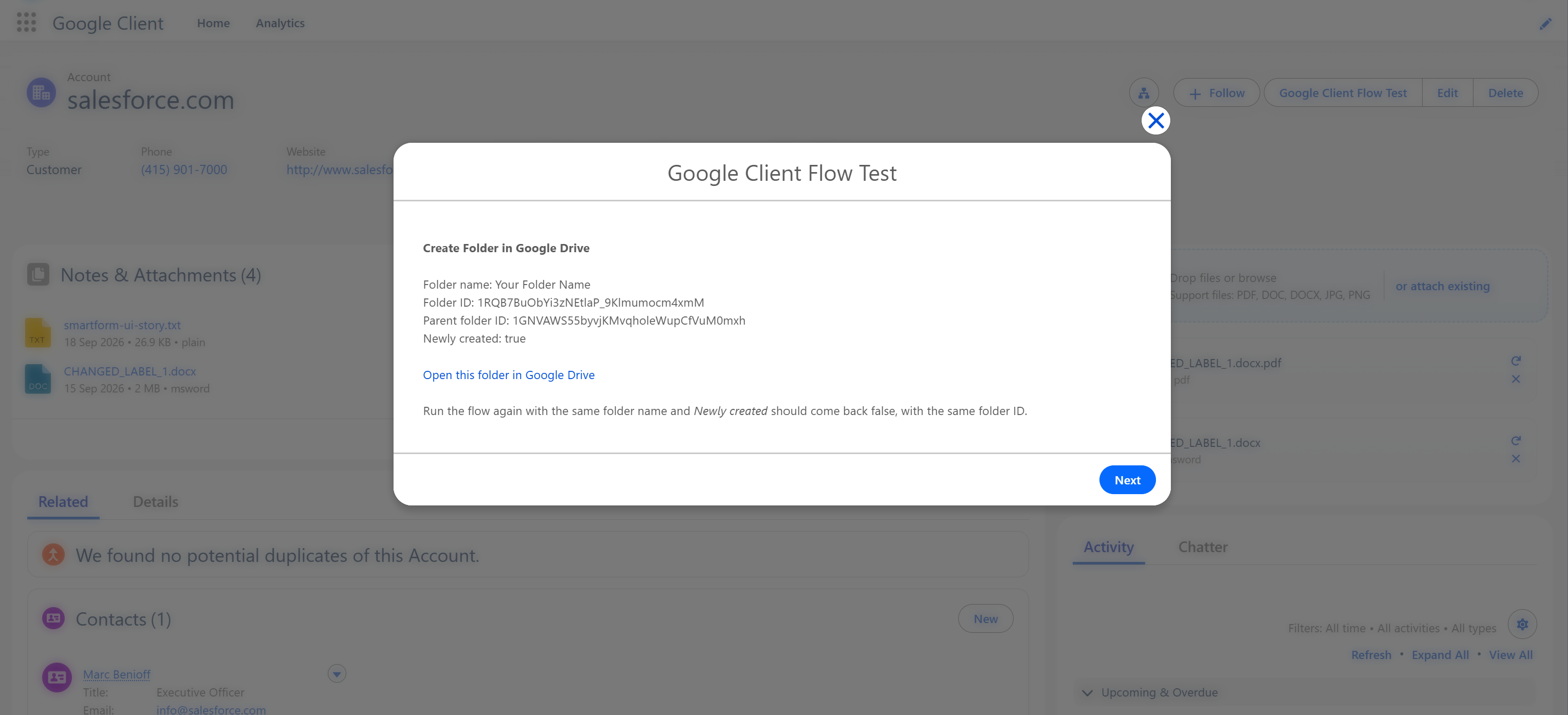Click 'or attach existing' link
This screenshot has width=1568, height=715.
coord(1442,286)
